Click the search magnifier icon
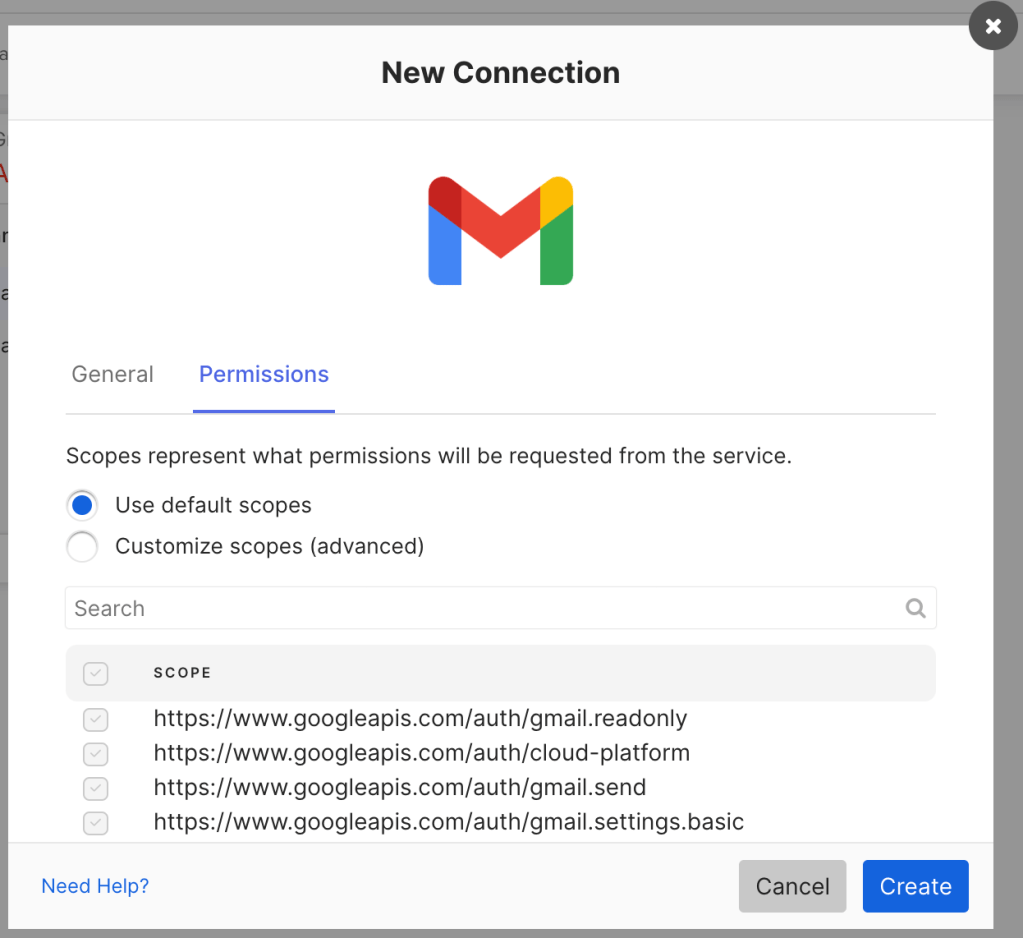This screenshot has width=1023, height=938. tap(915, 608)
